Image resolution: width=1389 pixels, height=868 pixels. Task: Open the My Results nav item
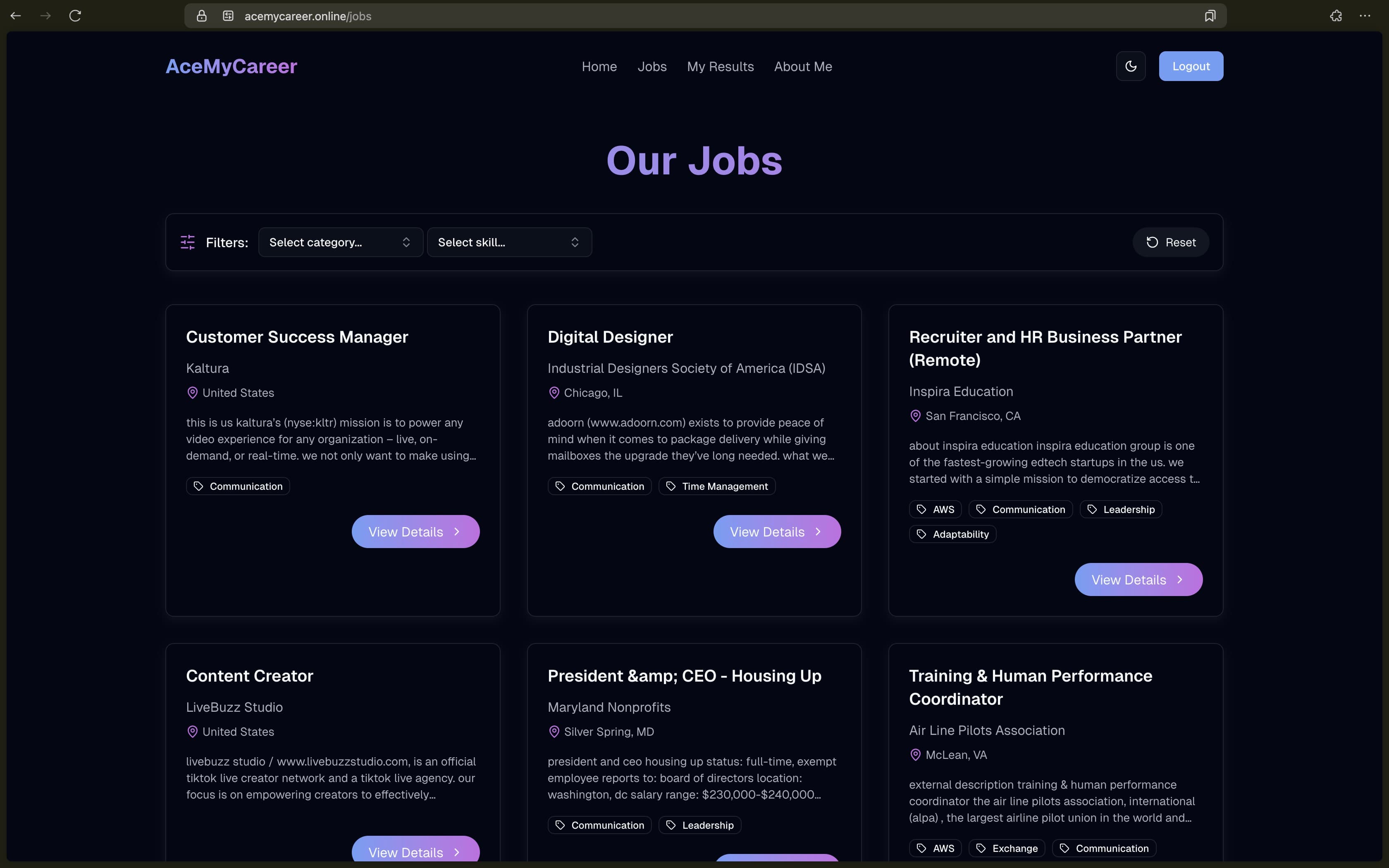[720, 67]
